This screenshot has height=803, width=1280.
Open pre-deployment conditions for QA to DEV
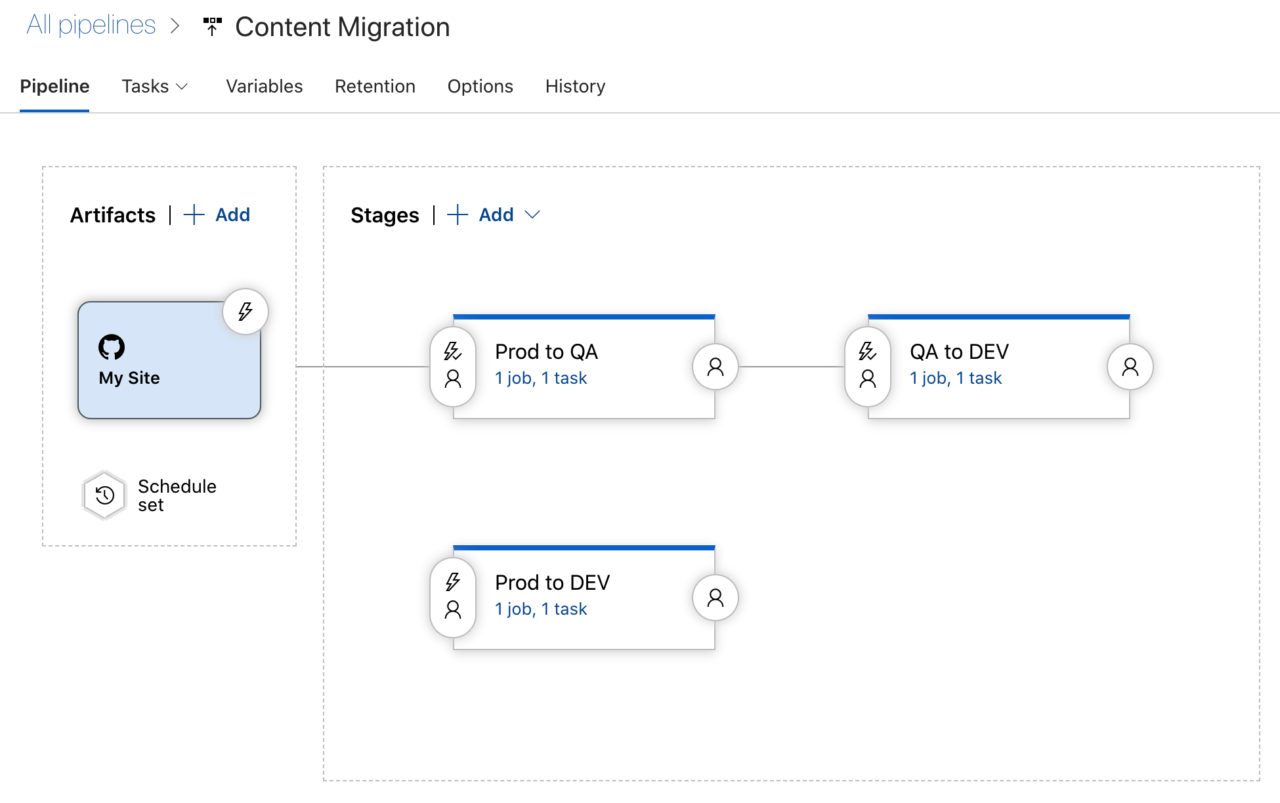(868, 366)
